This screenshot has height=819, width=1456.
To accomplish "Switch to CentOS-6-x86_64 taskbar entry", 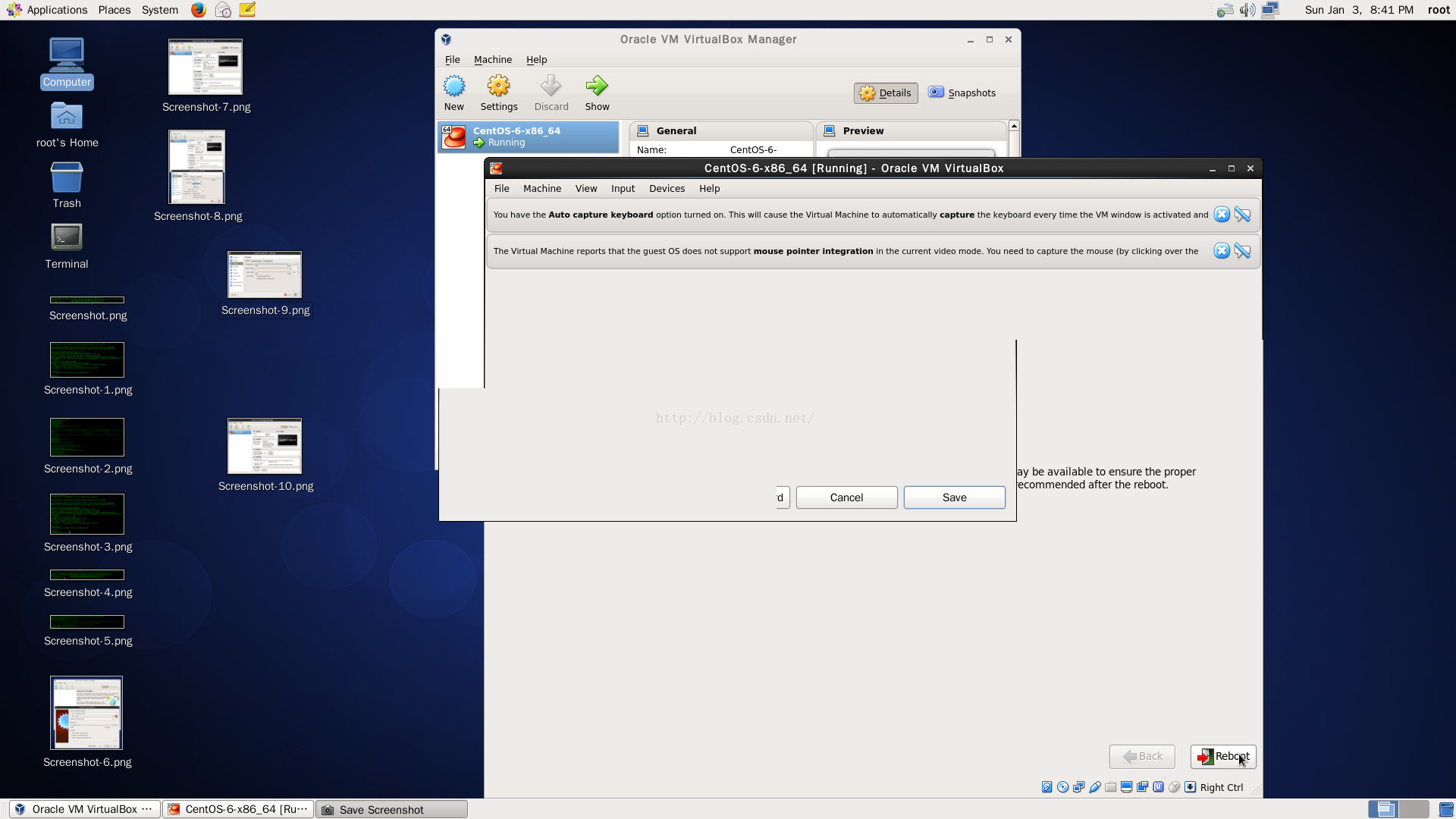I will (238, 809).
